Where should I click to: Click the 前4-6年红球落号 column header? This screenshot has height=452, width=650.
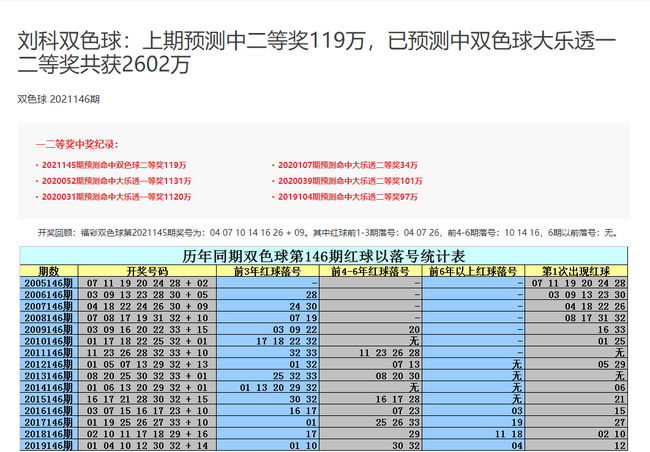point(370,271)
